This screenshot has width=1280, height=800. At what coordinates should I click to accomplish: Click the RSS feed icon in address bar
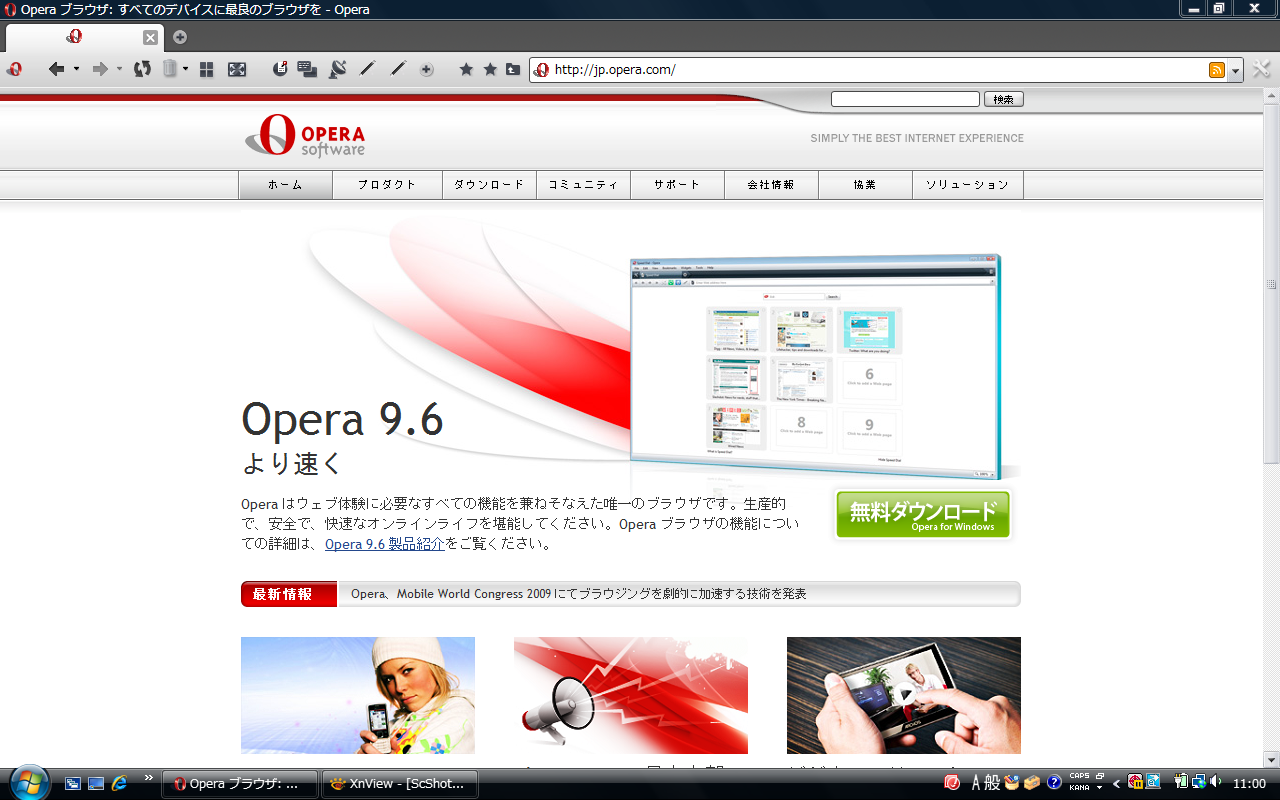pos(1217,70)
